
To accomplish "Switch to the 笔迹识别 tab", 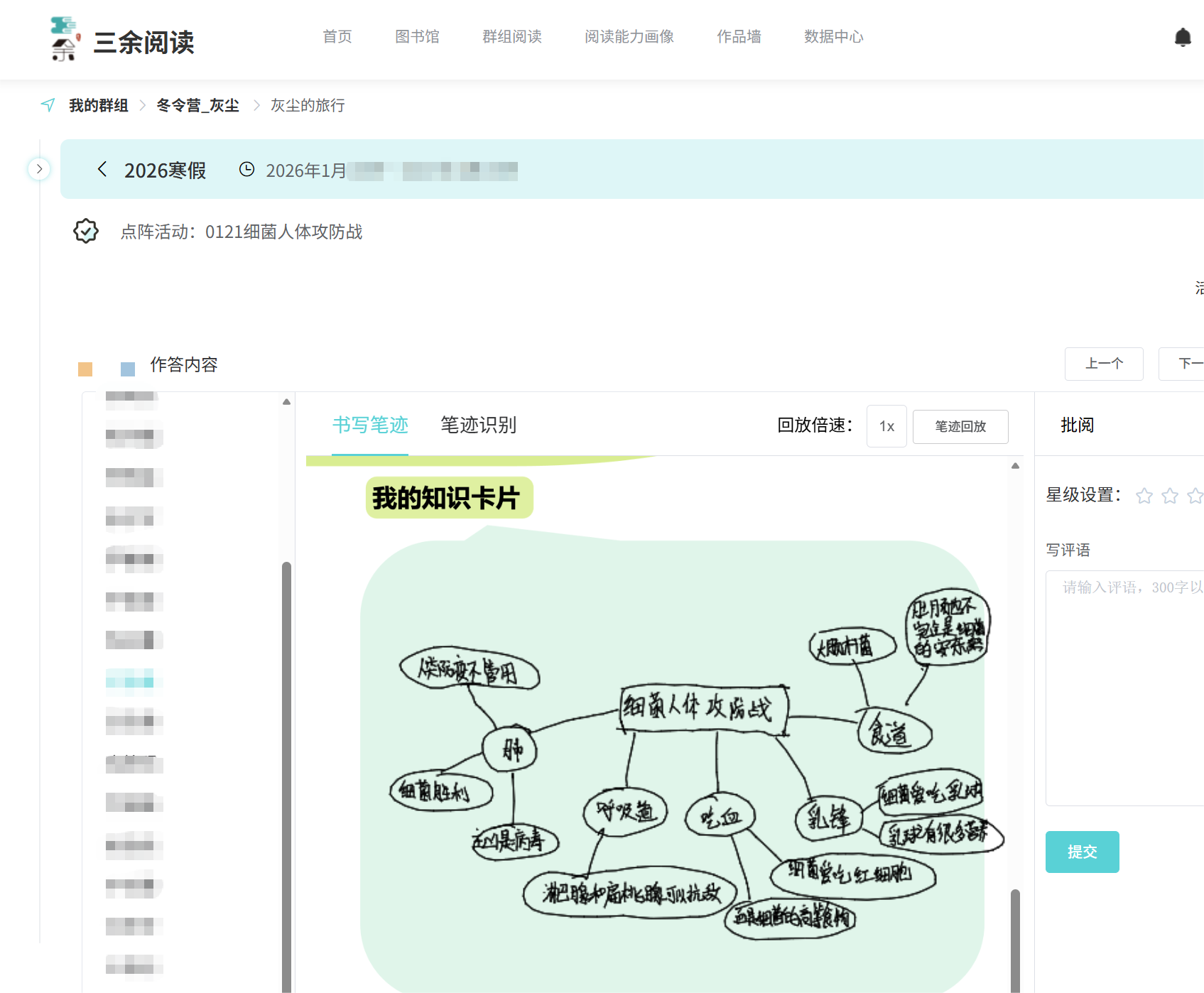I will [x=477, y=425].
